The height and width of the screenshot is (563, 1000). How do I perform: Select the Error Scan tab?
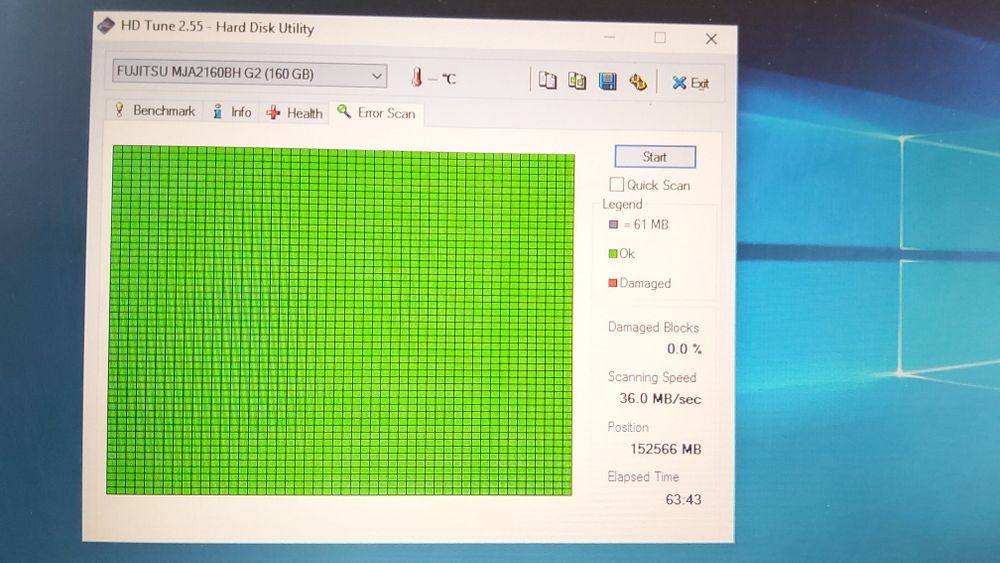pos(376,113)
